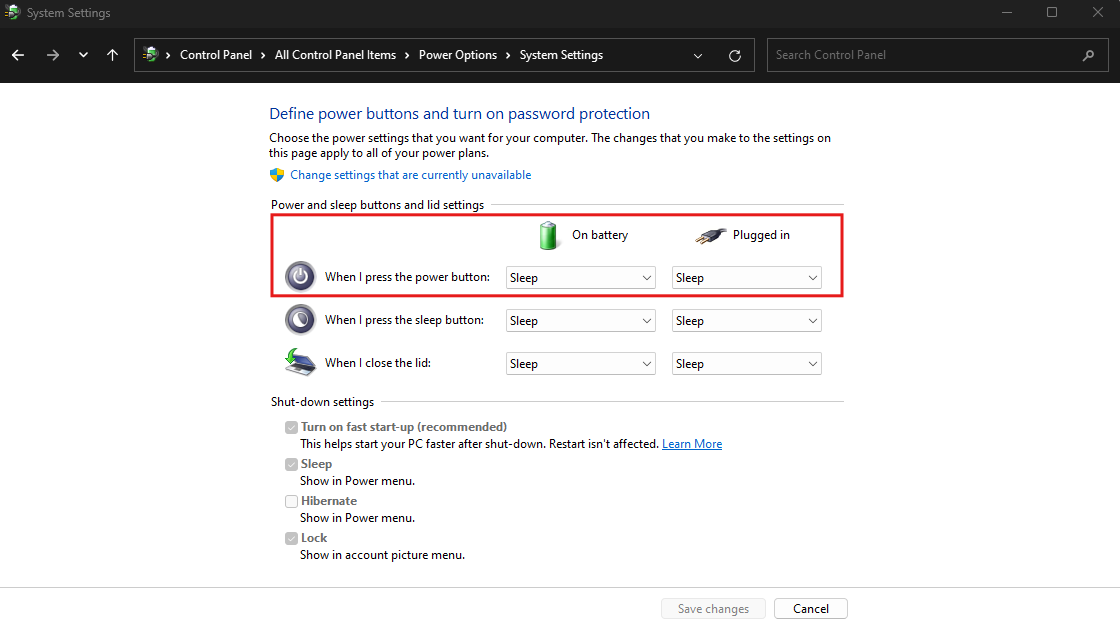Viewport: 1120px width, 626px height.
Task: Click the refresh icon in address bar
Action: 735,55
